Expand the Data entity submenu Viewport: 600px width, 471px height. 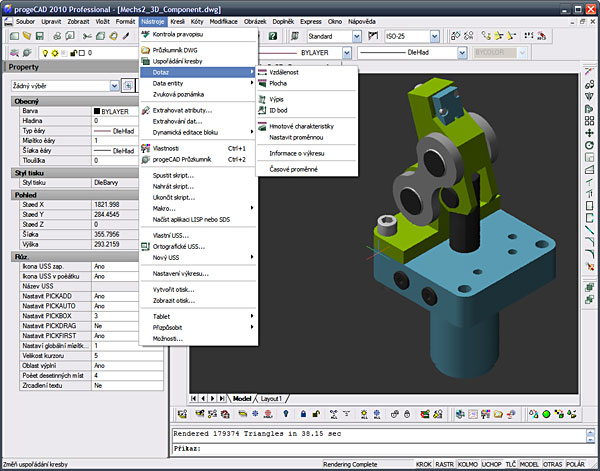pyautogui.click(x=199, y=83)
